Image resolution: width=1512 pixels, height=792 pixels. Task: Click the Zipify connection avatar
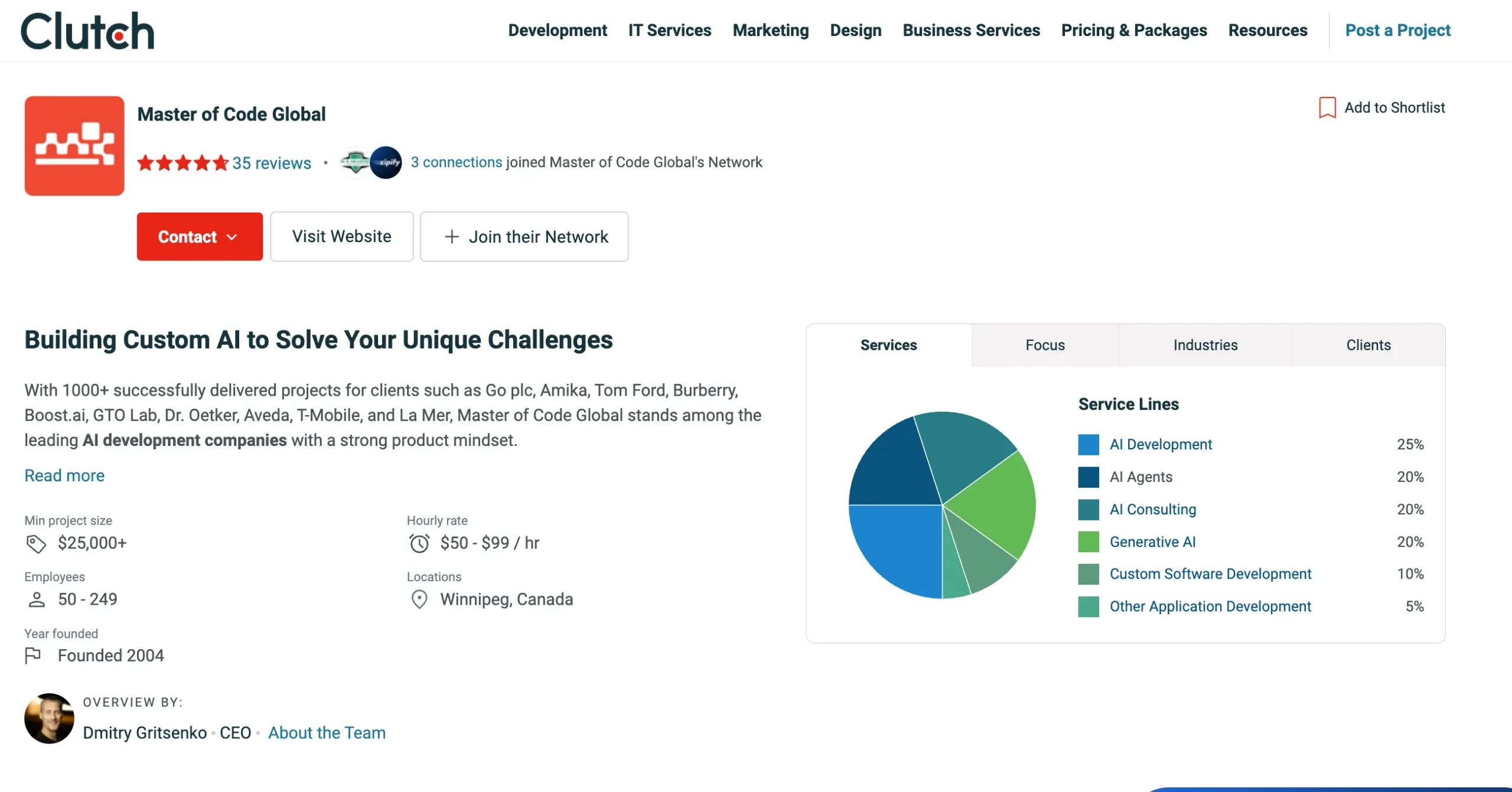387,162
